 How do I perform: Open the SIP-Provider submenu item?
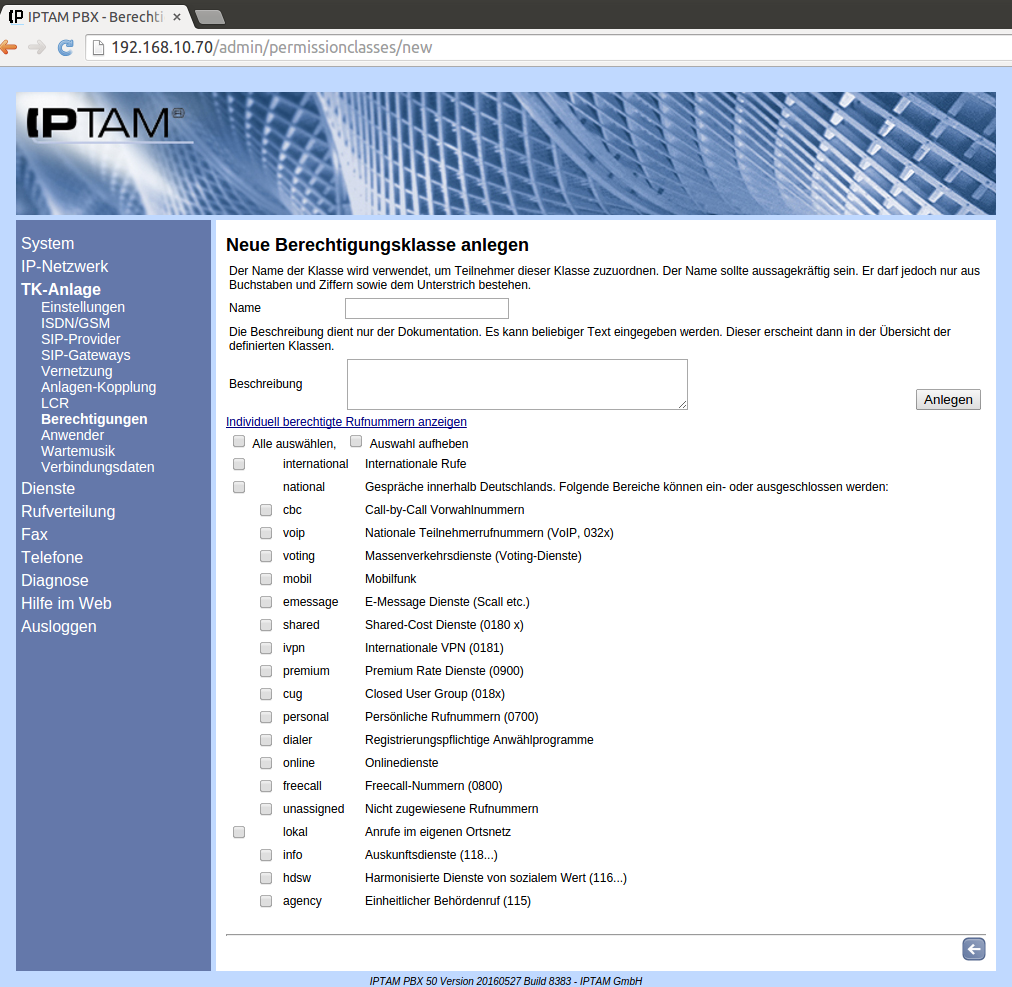[80, 339]
